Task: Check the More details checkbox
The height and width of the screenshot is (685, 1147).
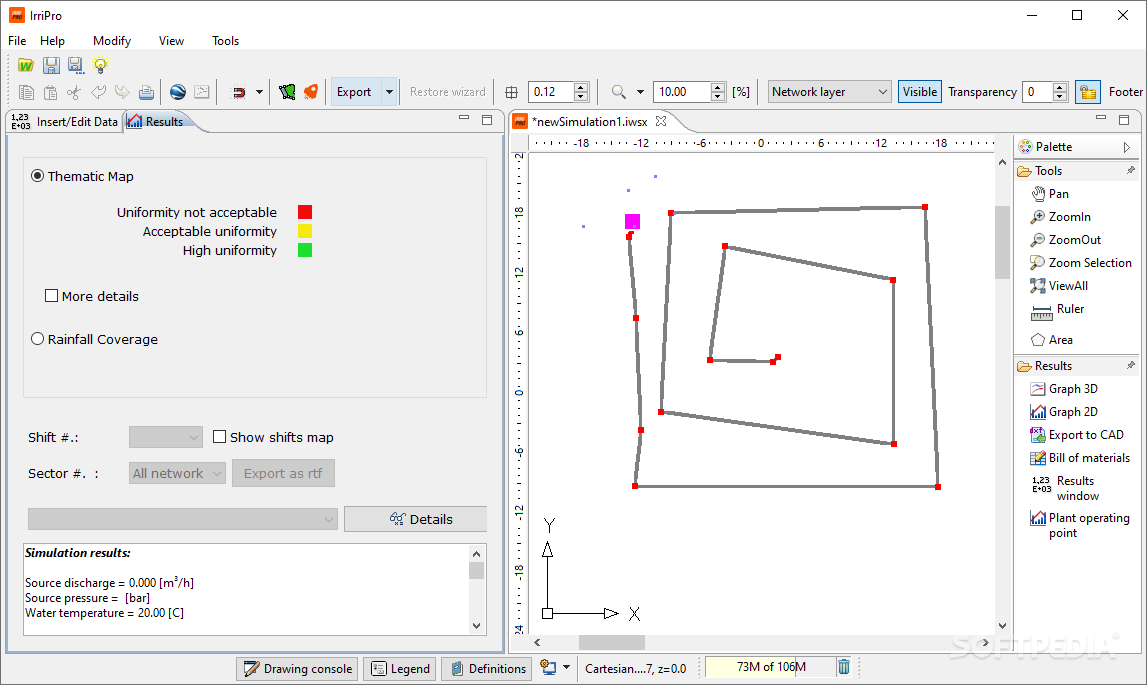Action: 51,296
